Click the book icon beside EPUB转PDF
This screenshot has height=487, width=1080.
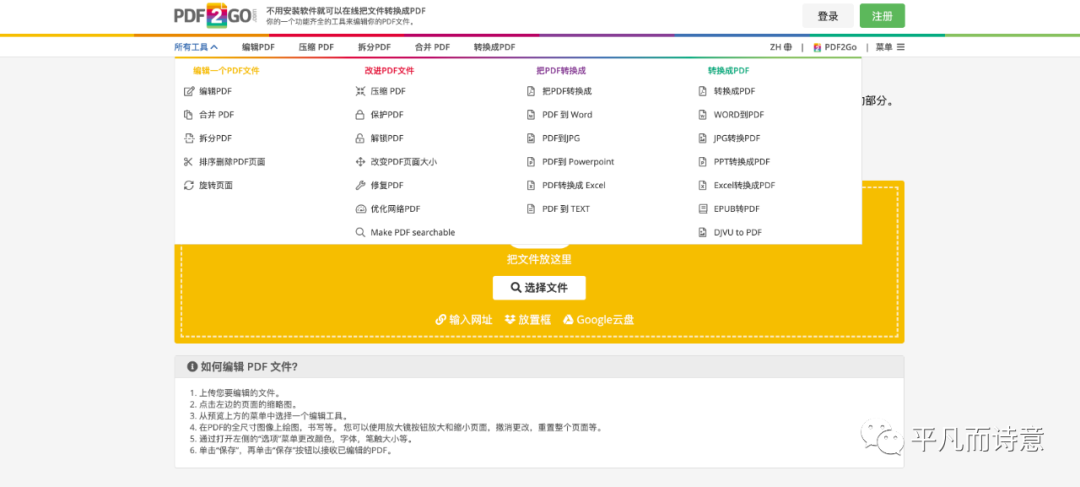tap(703, 209)
